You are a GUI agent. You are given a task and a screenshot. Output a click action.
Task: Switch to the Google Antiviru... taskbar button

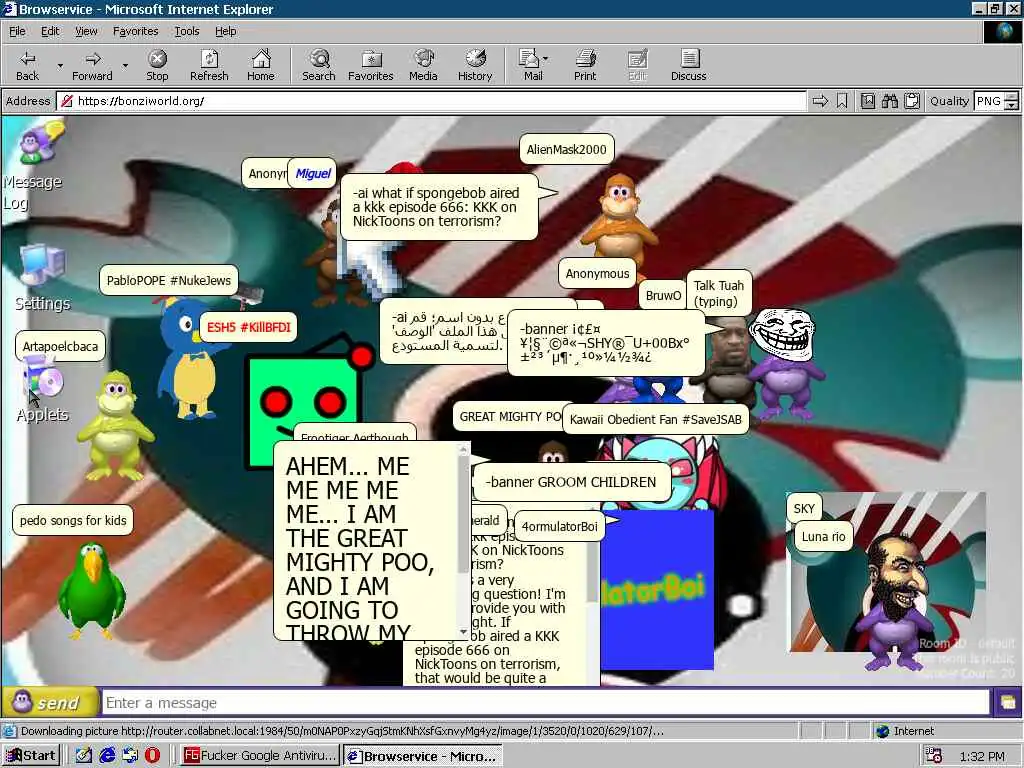click(x=259, y=756)
